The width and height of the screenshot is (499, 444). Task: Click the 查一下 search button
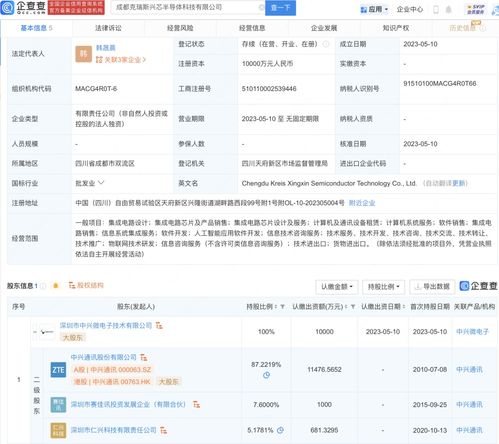(x=280, y=7)
